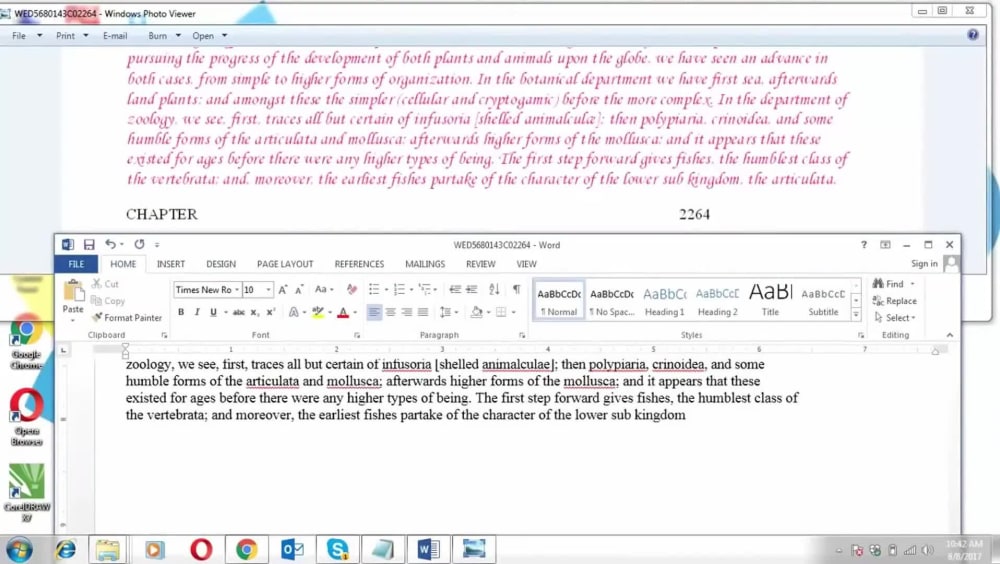The image size is (1000, 564).
Task: Apply the No Spacing style
Action: point(612,301)
